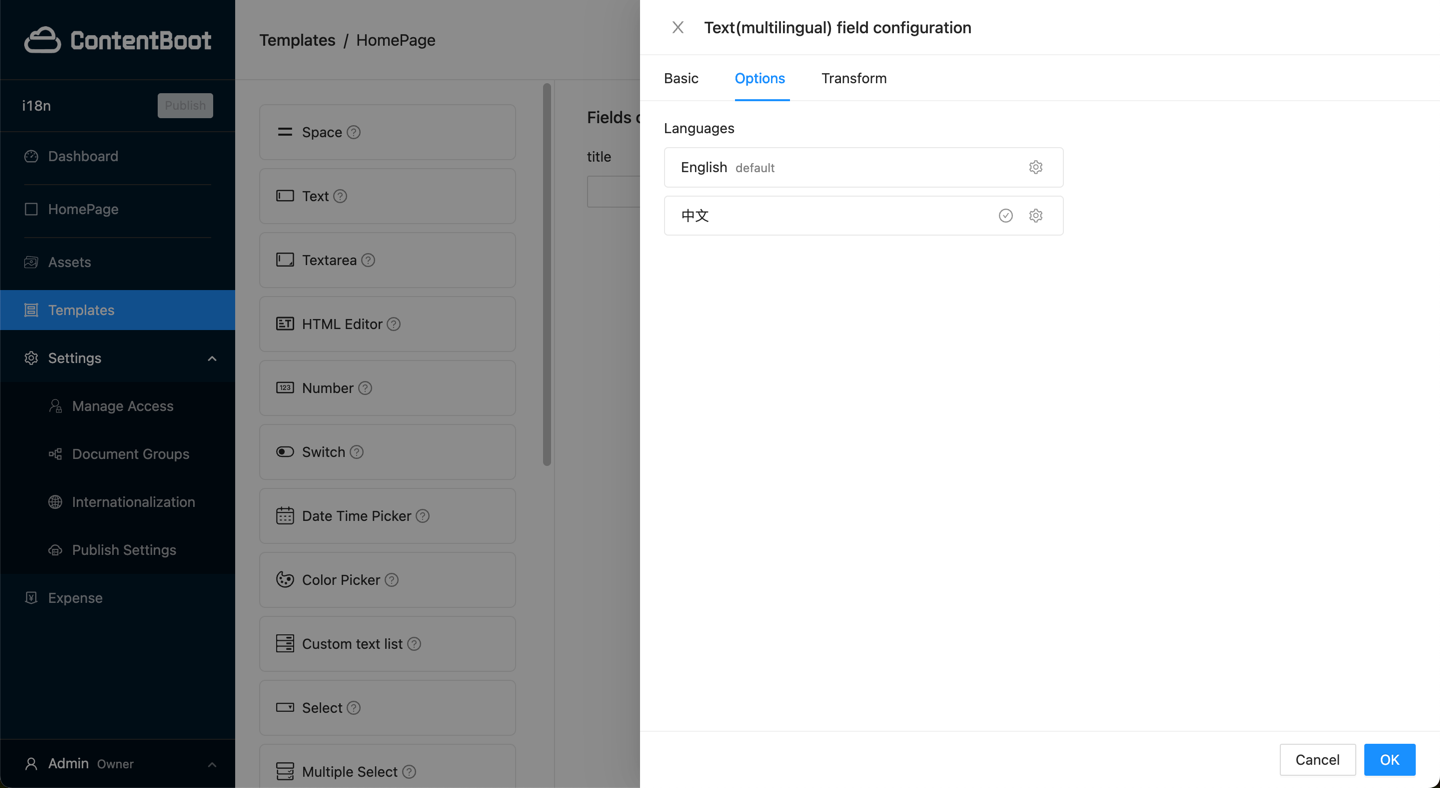
Task: Select the English default language row
Action: pyautogui.click(x=863, y=167)
